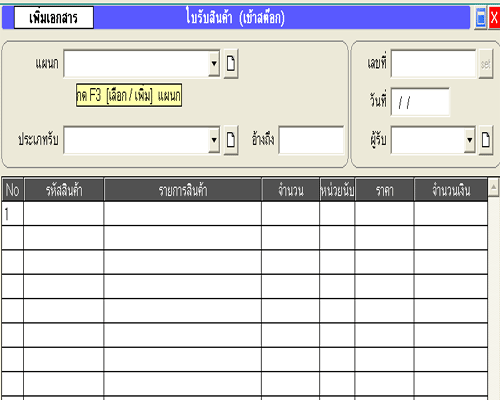Click the set button next to เลขที่
The width and height of the screenshot is (500, 400).
[x=486, y=64]
